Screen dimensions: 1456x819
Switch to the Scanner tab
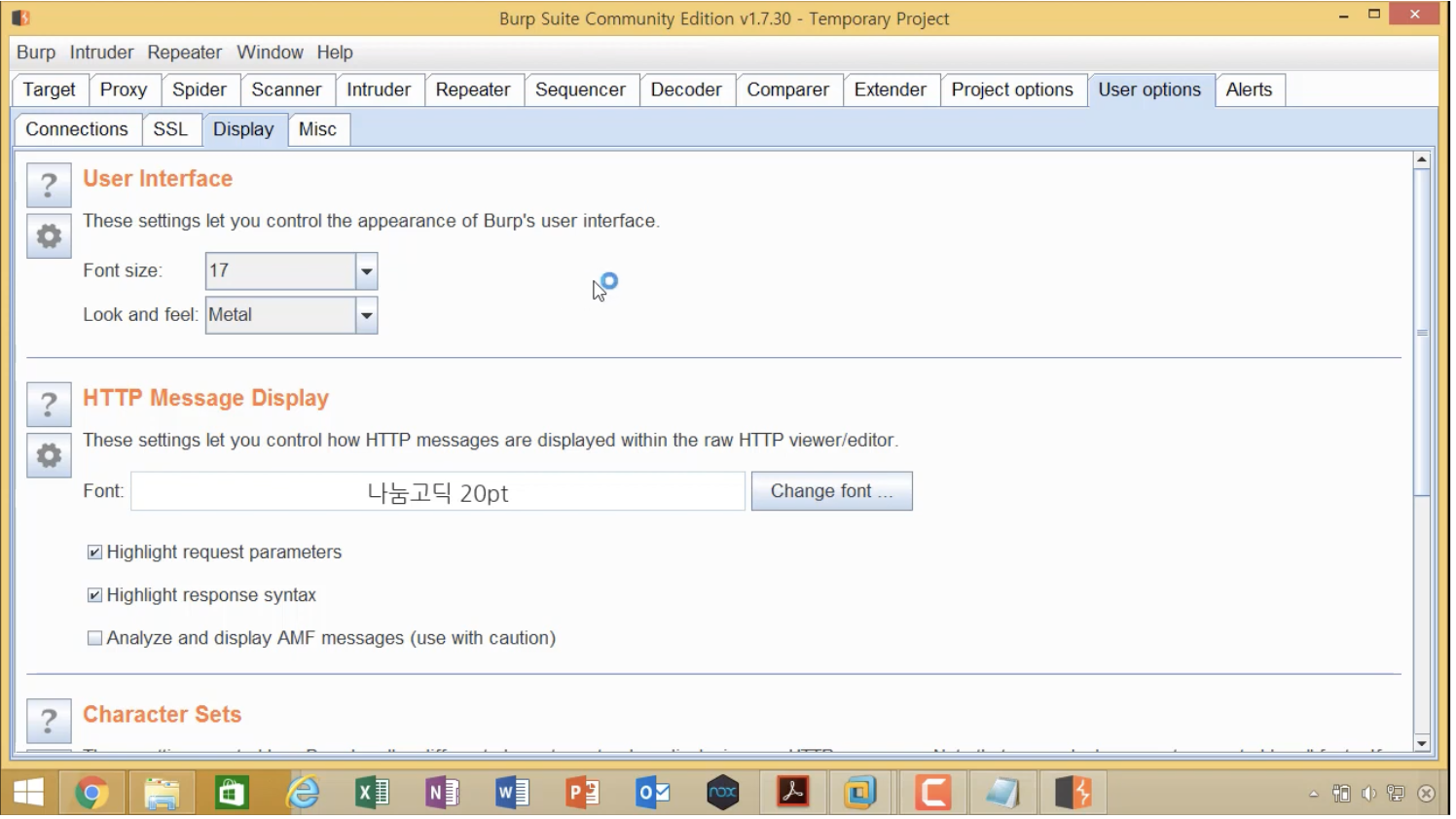click(286, 89)
